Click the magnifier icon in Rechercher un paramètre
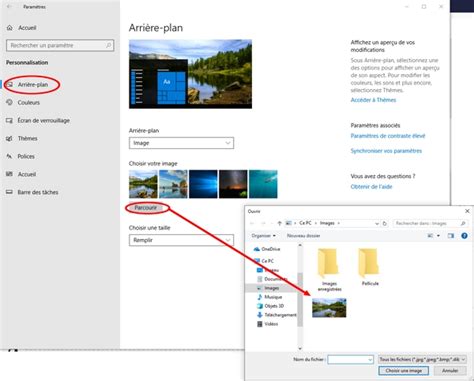 click(109, 45)
